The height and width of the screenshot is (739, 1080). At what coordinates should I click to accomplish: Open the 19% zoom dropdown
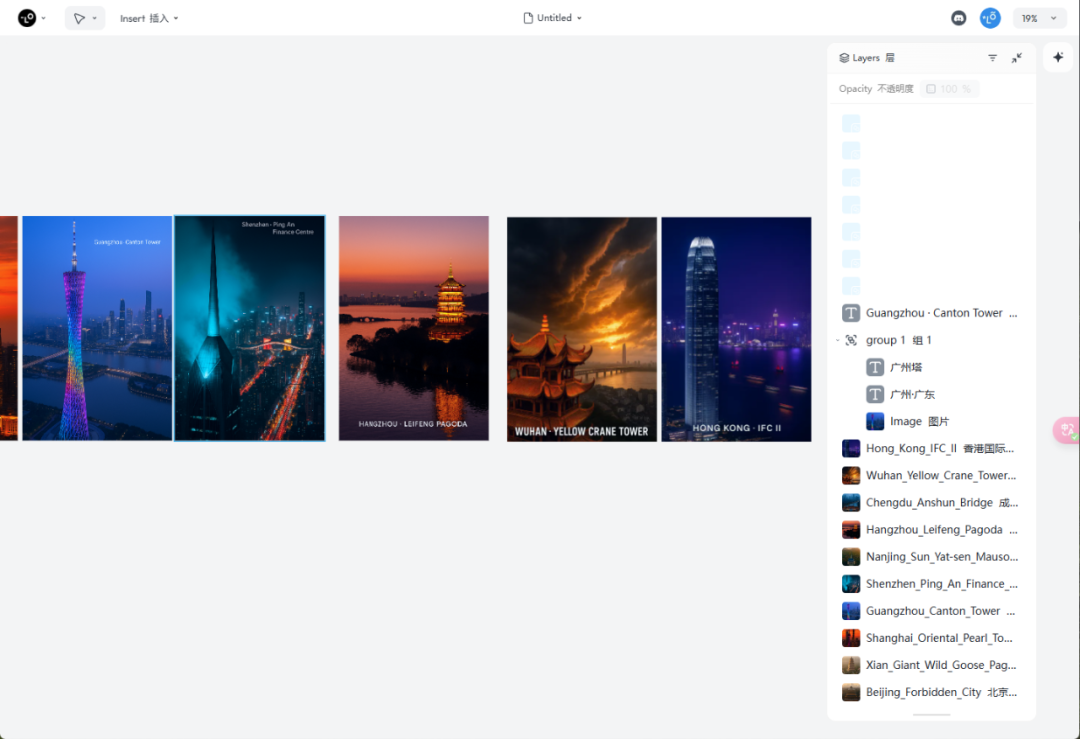tap(1038, 19)
